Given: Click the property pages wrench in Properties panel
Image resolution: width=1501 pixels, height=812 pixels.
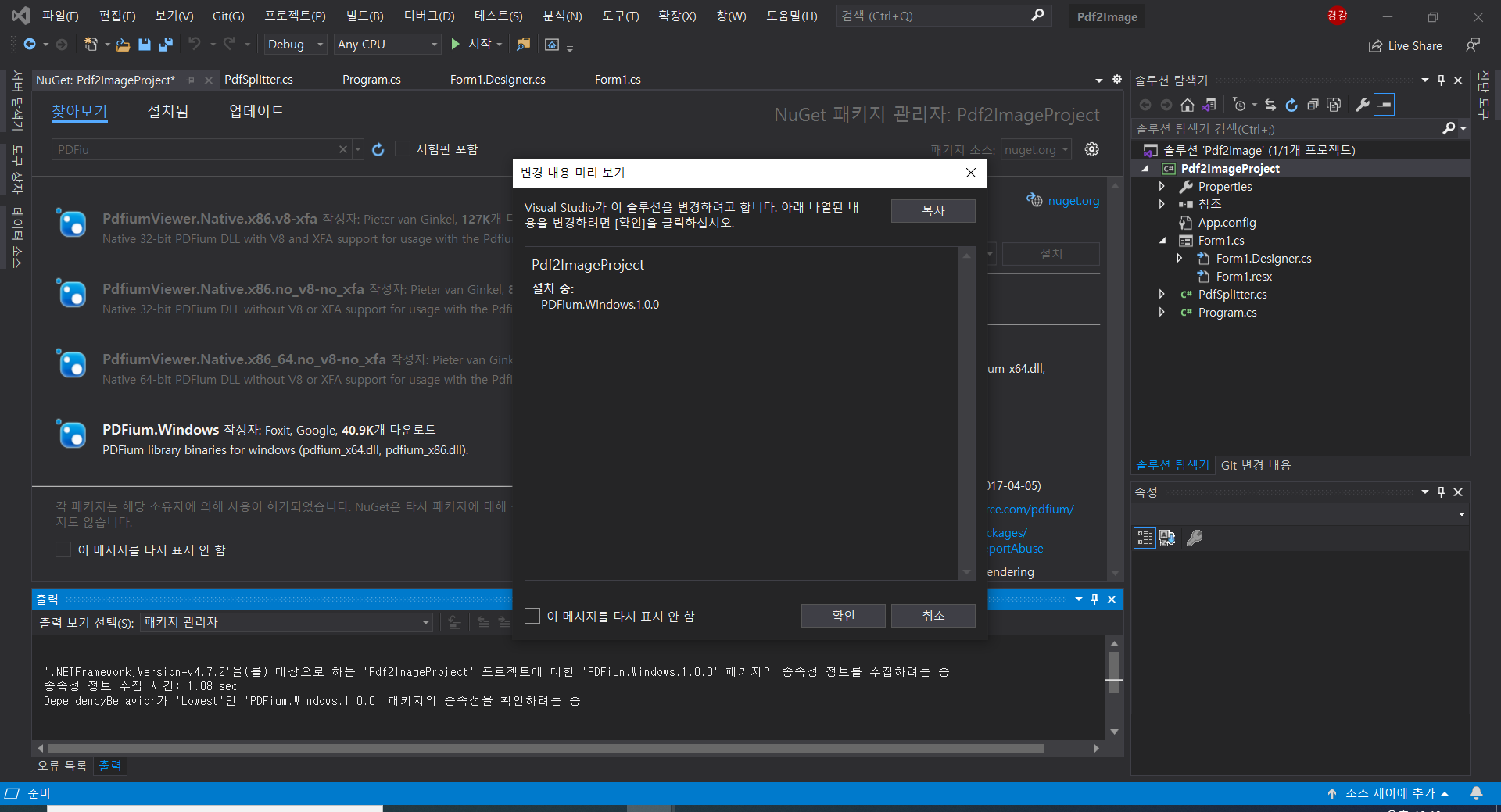Looking at the screenshot, I should pos(1195,538).
